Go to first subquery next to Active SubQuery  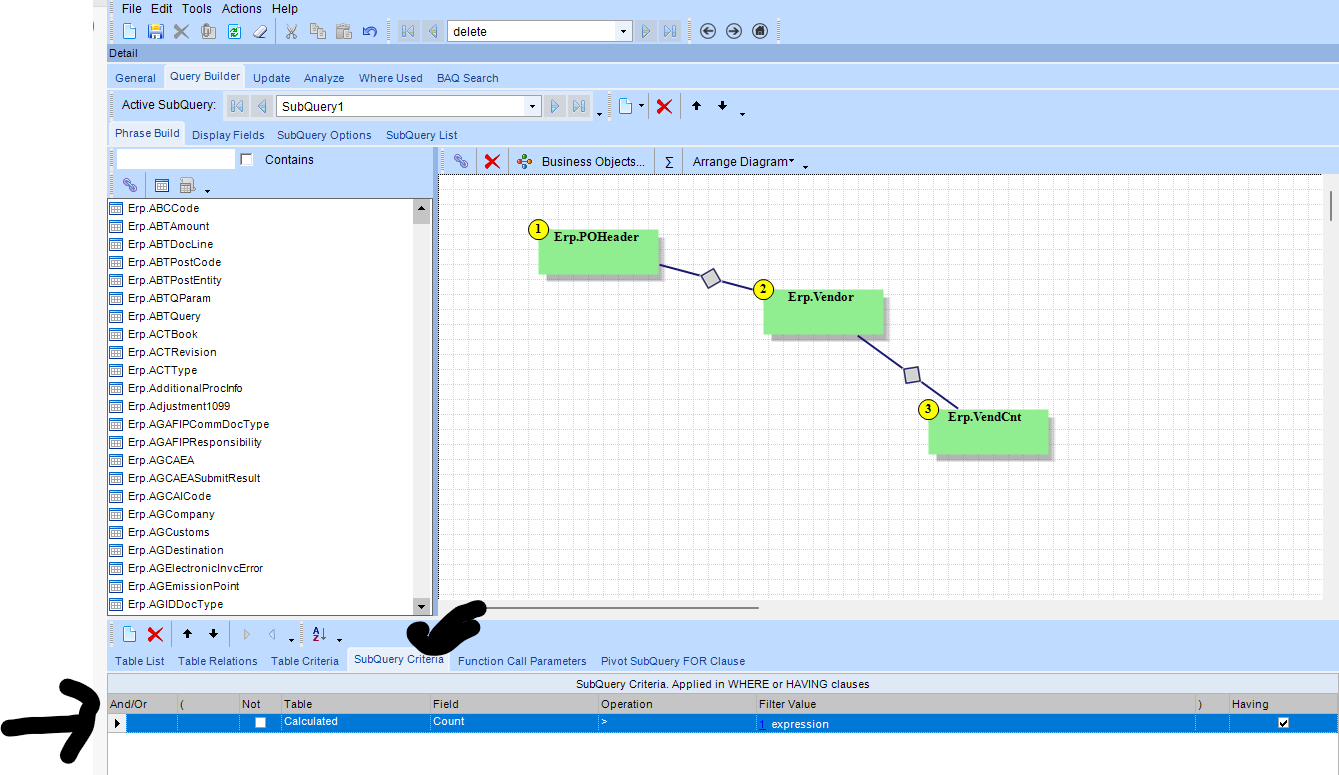(237, 106)
